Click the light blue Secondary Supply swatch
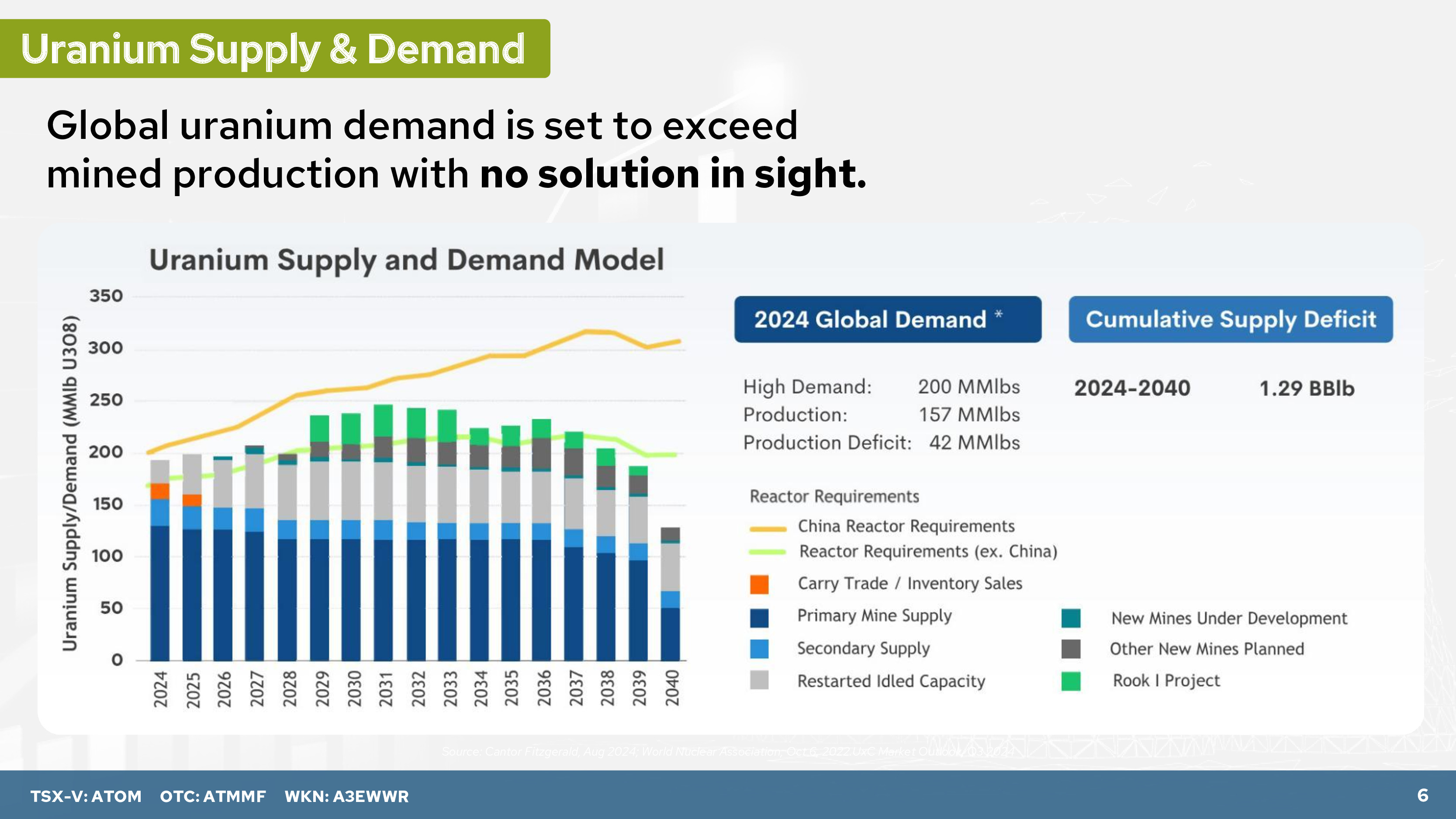This screenshot has width=1456, height=819. [759, 649]
